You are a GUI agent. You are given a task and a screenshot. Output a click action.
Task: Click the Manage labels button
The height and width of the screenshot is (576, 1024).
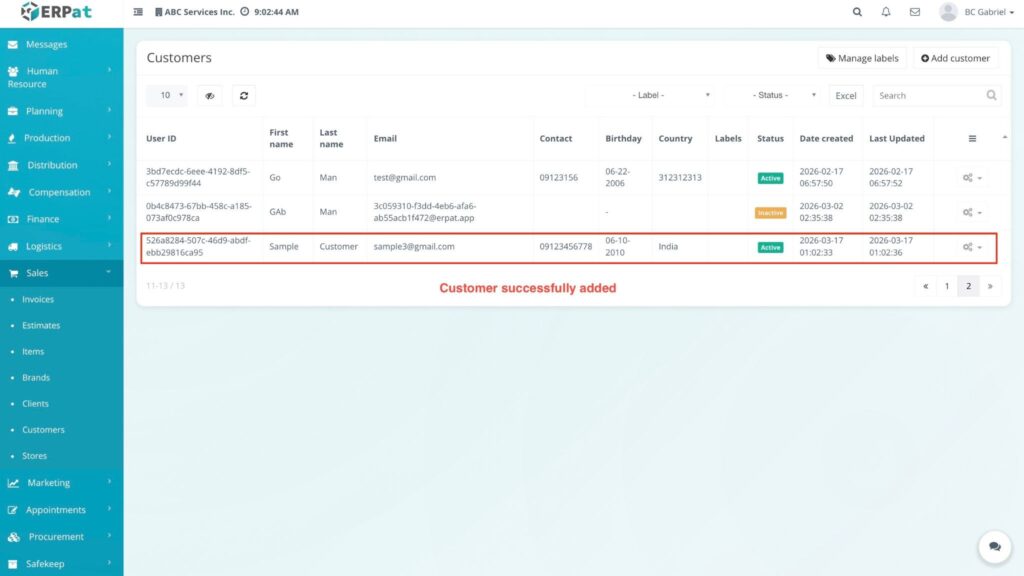pyautogui.click(x=862, y=58)
